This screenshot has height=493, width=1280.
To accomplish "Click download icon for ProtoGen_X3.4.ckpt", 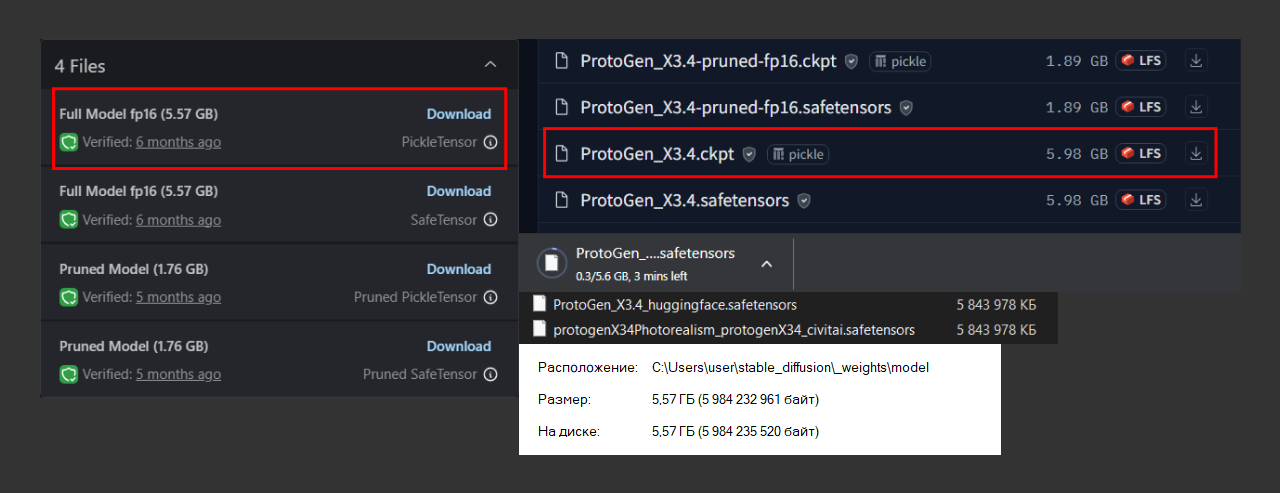I will click(x=1195, y=154).
